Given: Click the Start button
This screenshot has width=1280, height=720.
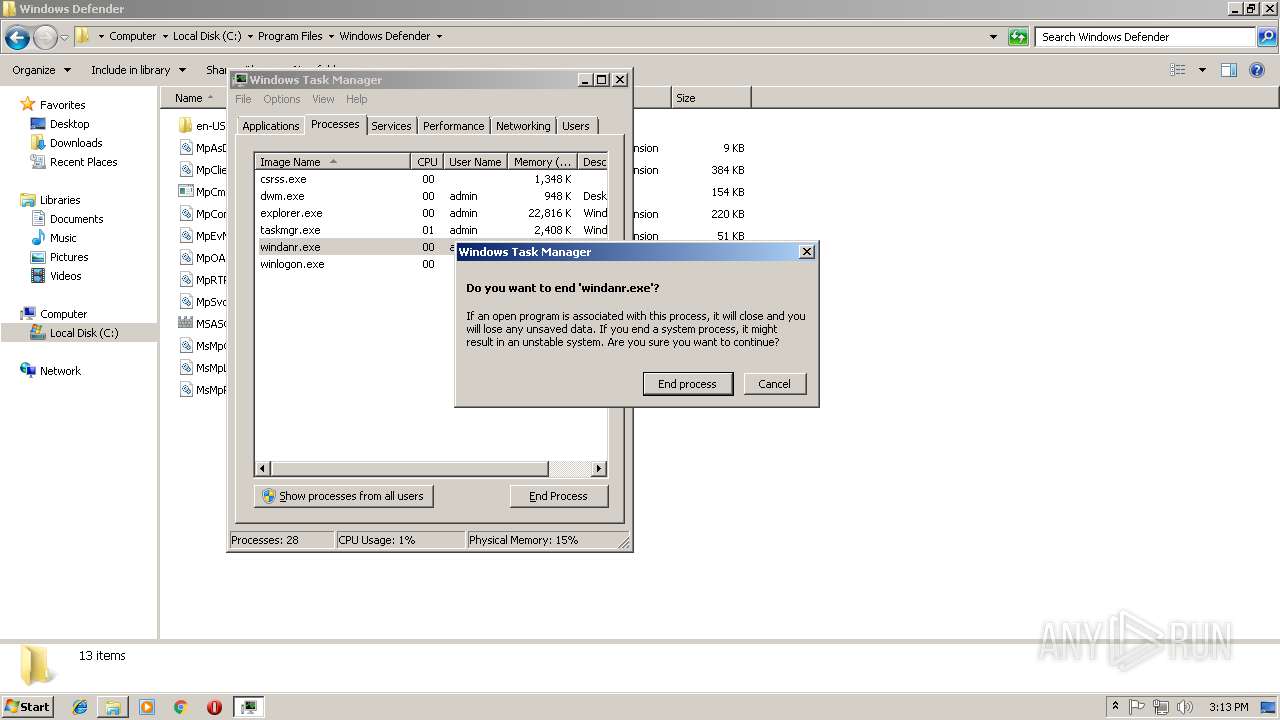Looking at the screenshot, I should click(27, 706).
